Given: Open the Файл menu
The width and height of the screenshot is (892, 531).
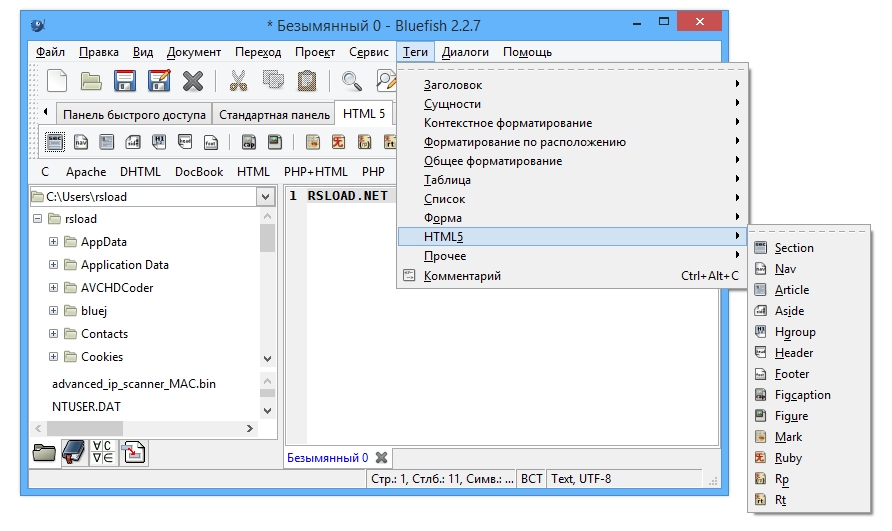Looking at the screenshot, I should click(50, 52).
